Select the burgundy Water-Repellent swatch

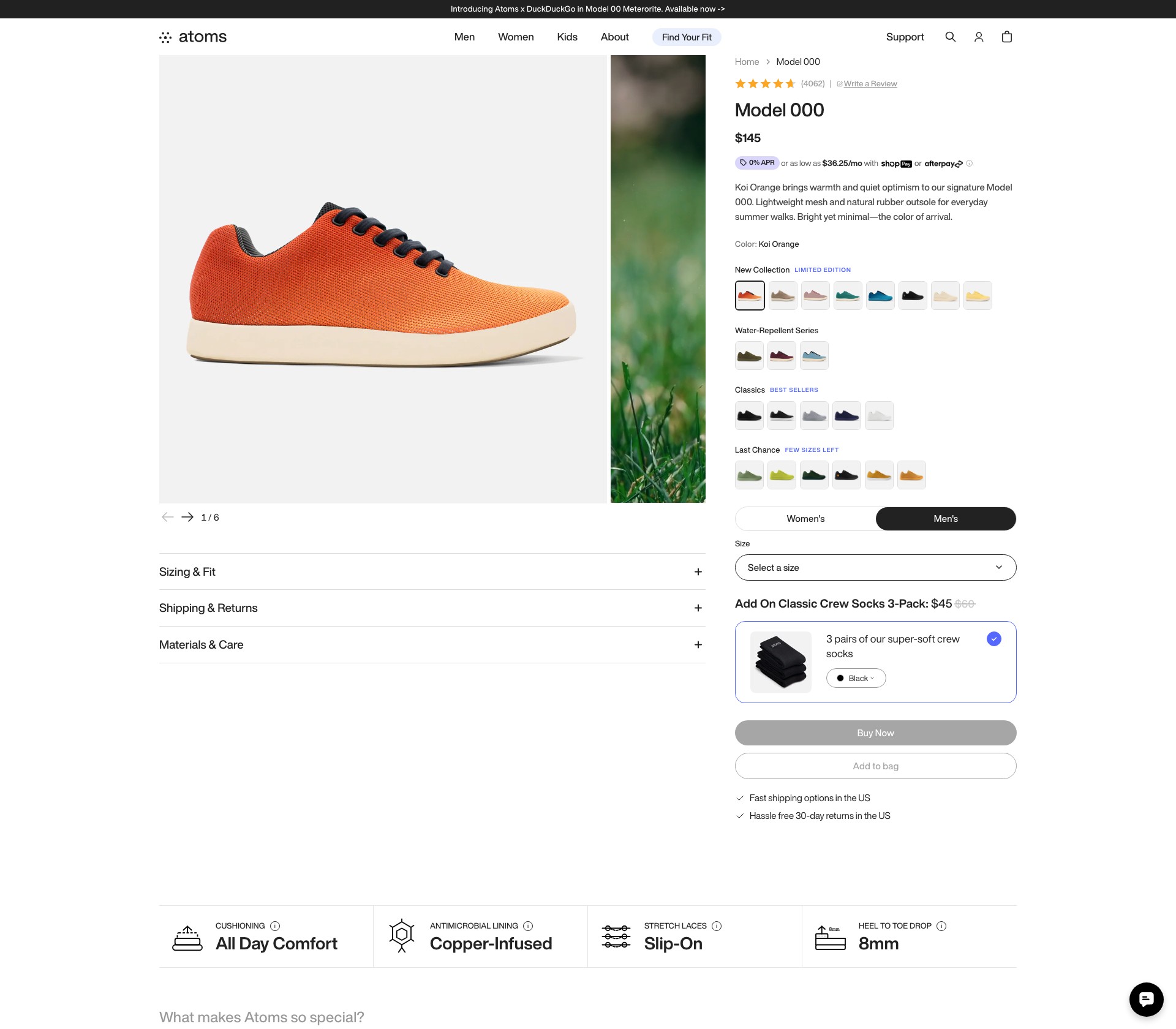pos(782,355)
